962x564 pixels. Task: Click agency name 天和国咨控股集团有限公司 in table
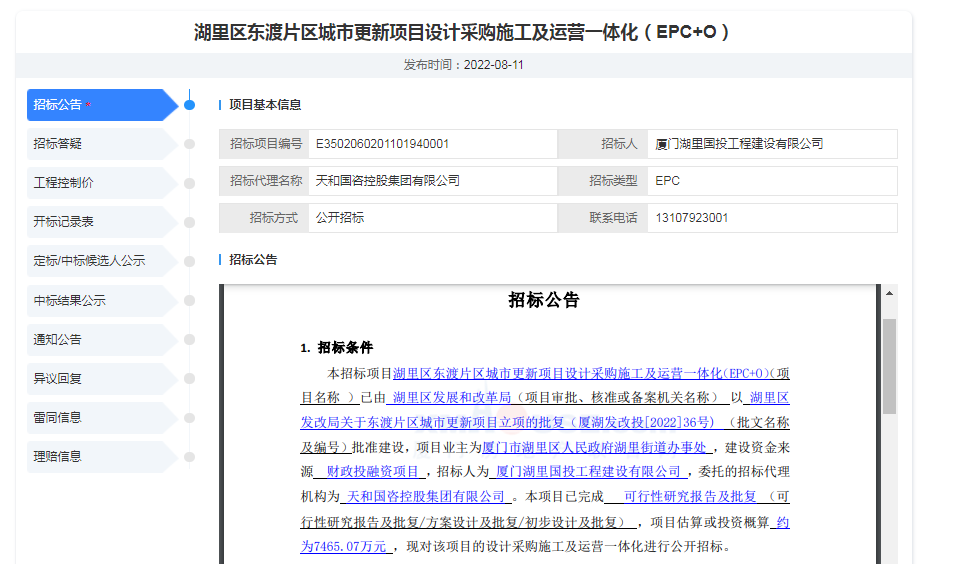click(387, 181)
